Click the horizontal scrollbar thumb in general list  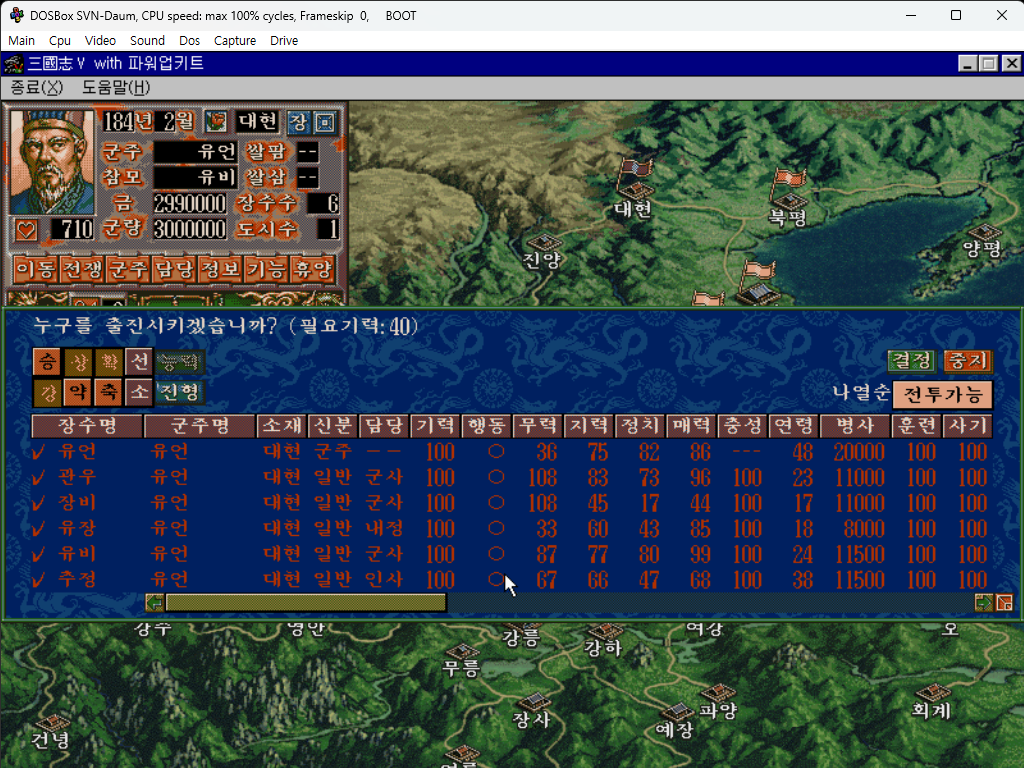(306, 602)
